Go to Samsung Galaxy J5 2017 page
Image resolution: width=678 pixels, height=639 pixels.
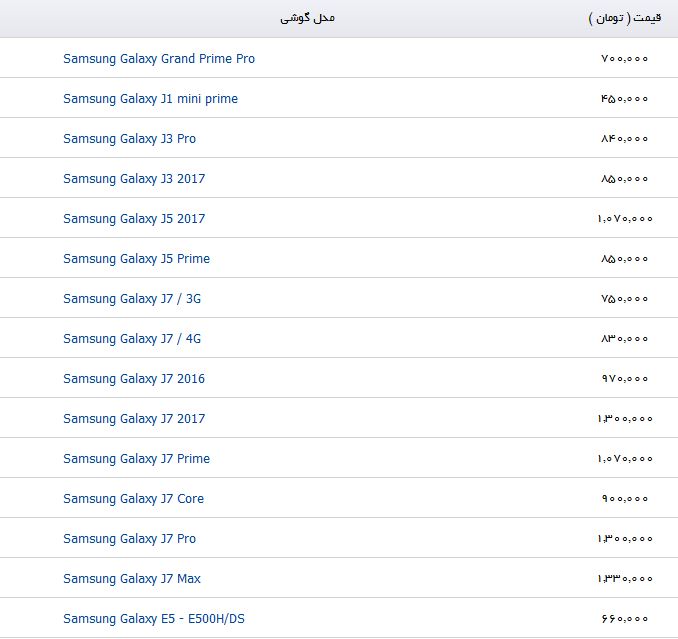tap(134, 219)
